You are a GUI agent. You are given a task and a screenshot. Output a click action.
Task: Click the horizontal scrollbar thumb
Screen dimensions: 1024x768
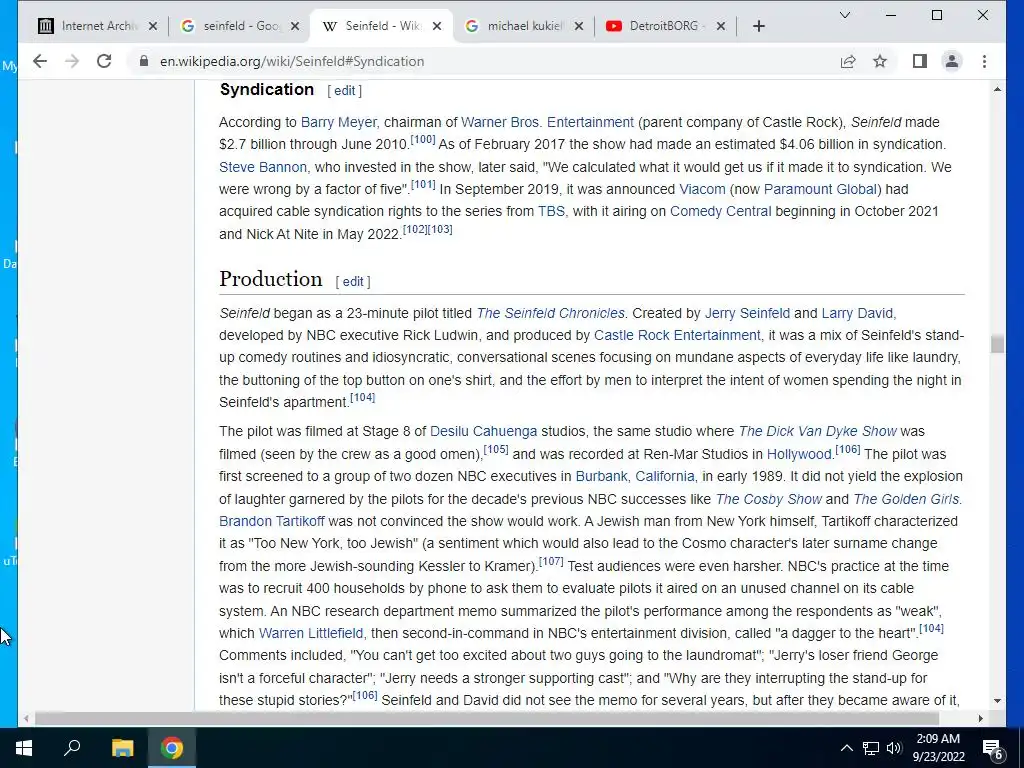point(487,718)
